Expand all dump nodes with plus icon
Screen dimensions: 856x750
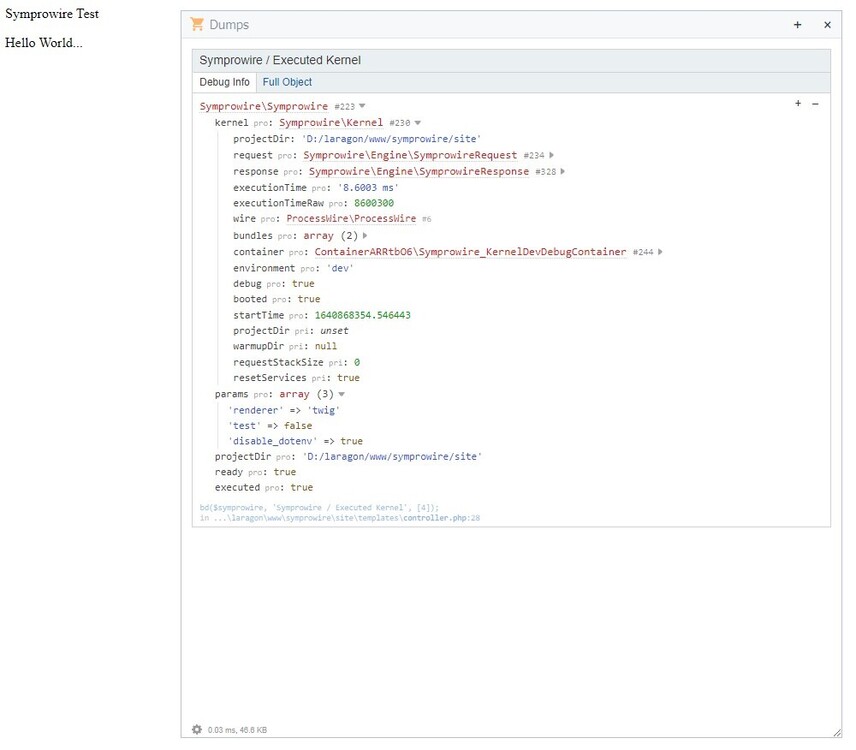coord(798,104)
